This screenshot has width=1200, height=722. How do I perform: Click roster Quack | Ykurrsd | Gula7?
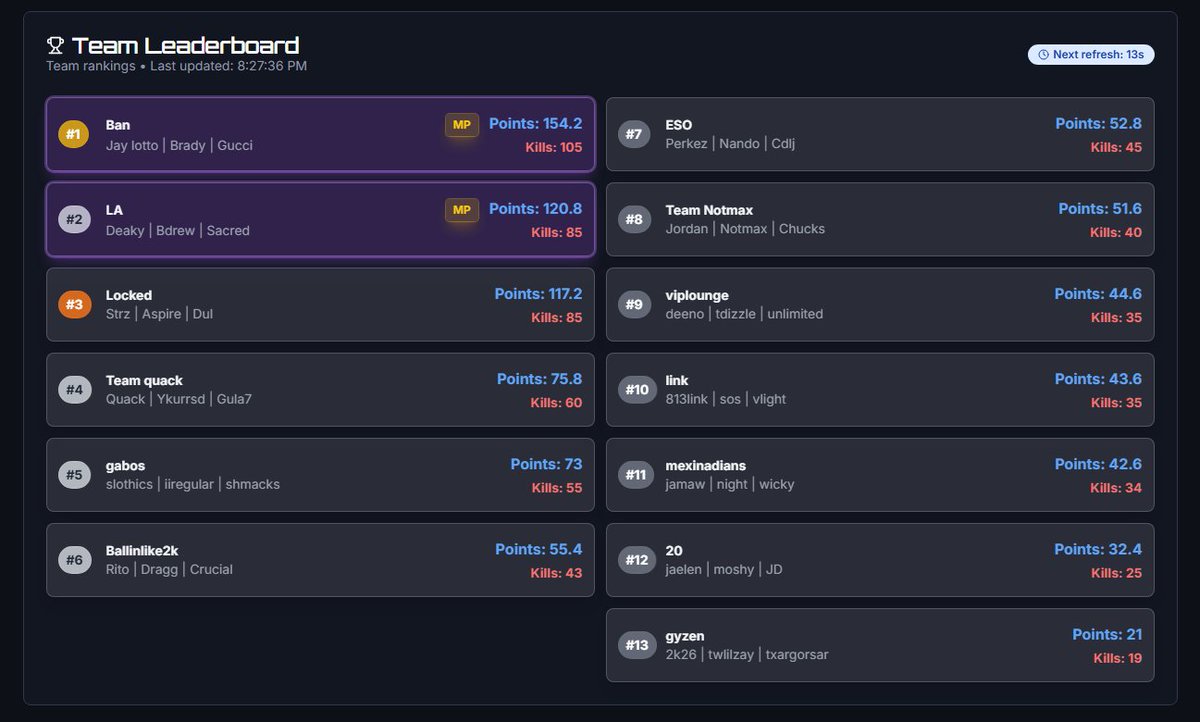pyautogui.click(x=179, y=399)
